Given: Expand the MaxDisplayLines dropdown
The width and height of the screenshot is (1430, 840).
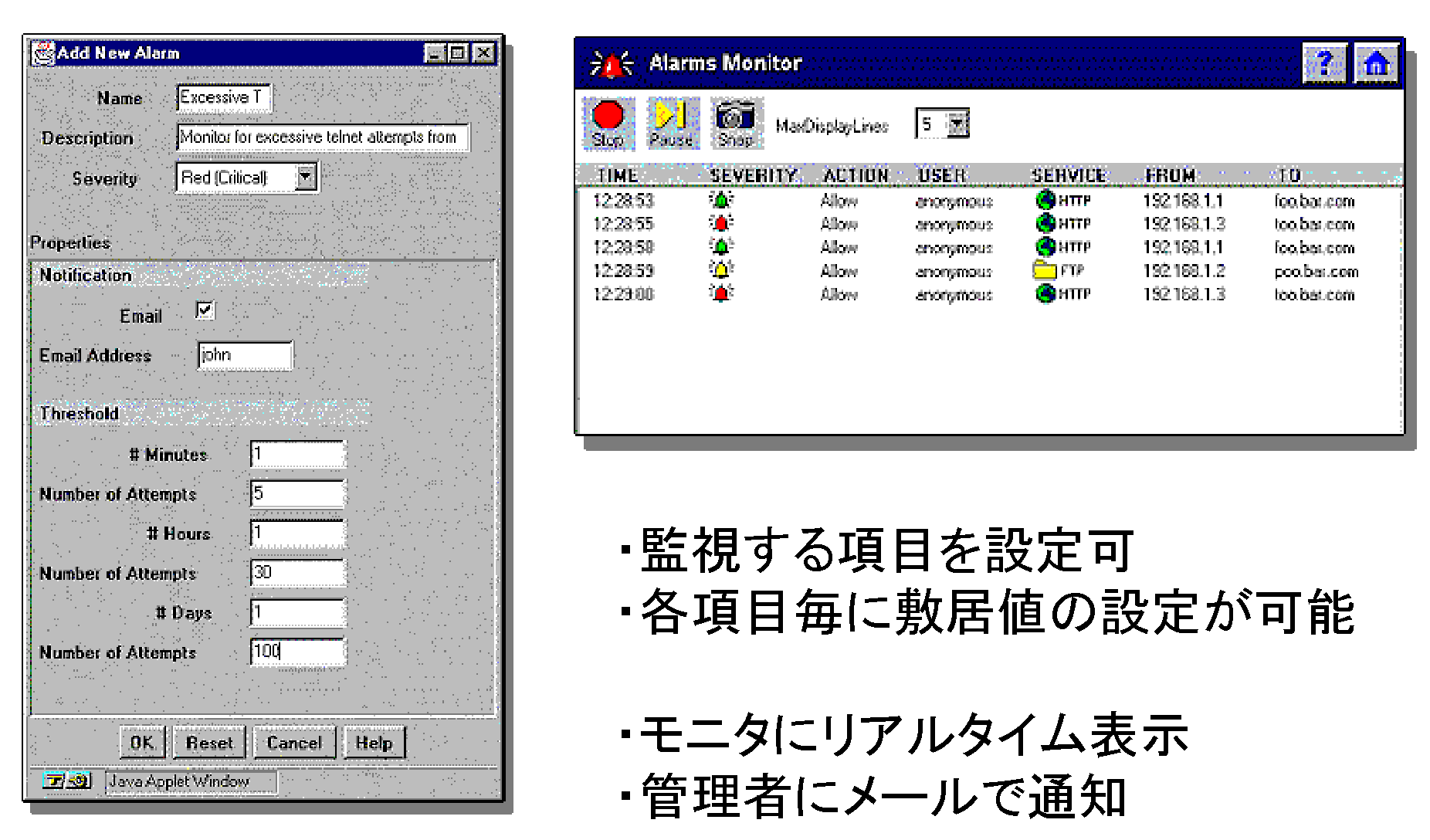Looking at the screenshot, I should coord(957,124).
